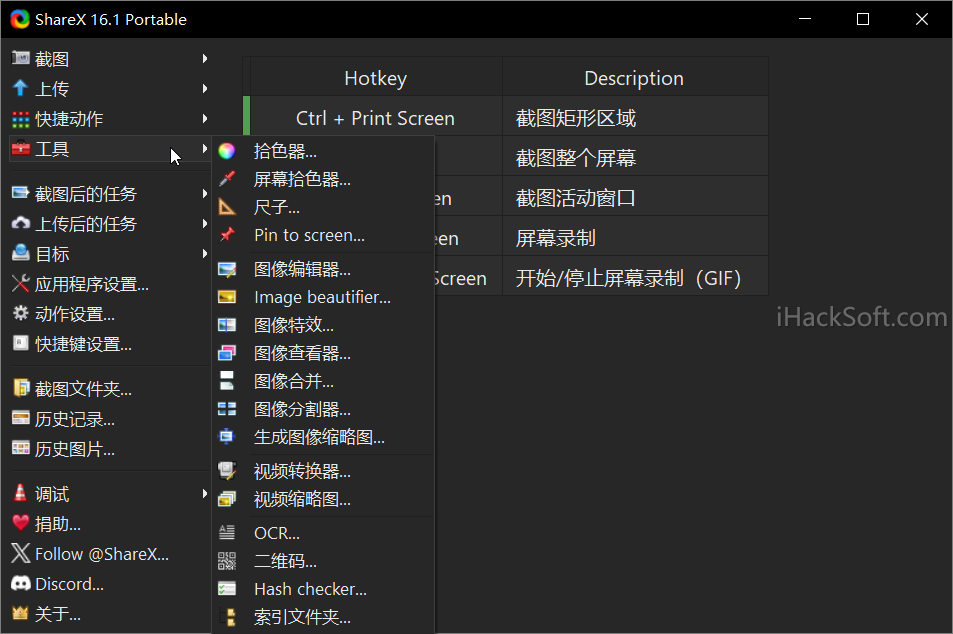Select the Ctrl + Print Screen hotkey row
953x634 pixels.
click(509, 117)
